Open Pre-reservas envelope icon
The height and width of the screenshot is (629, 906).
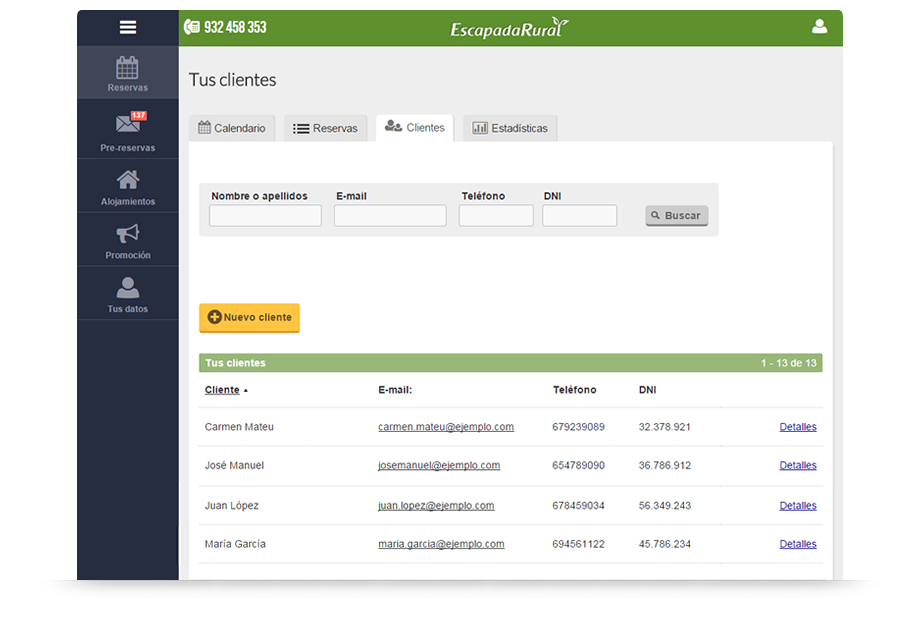pos(127,124)
